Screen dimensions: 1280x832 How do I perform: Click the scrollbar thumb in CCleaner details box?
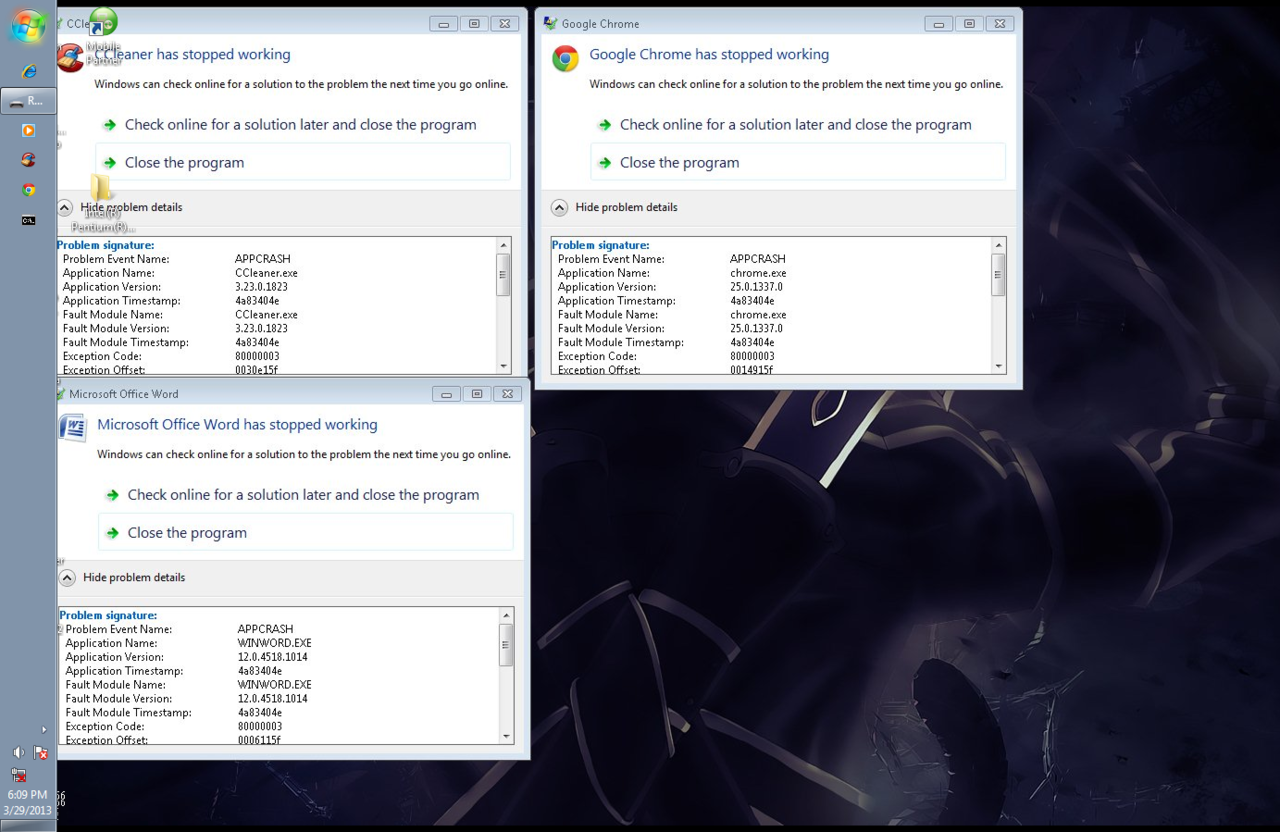503,275
